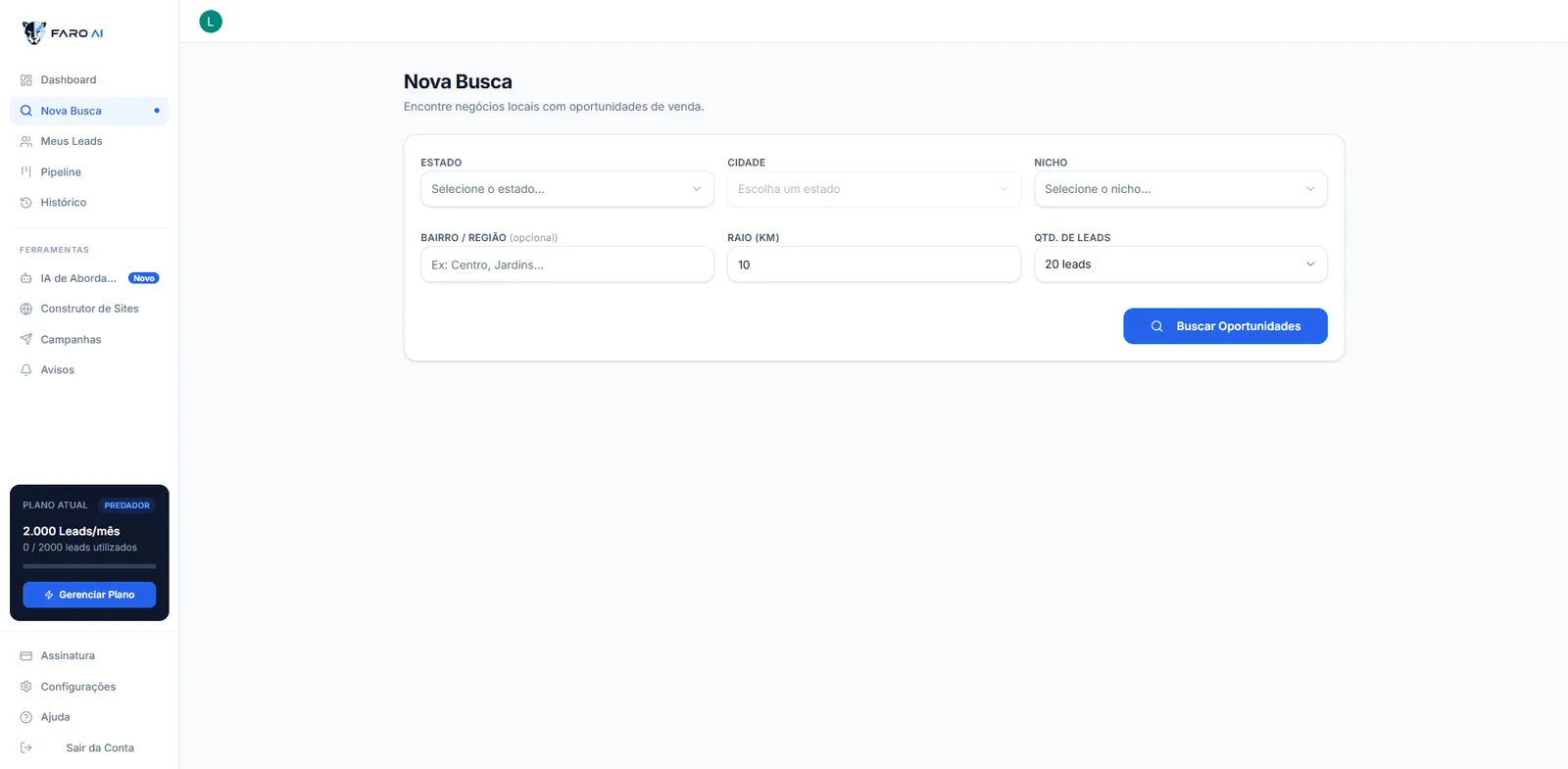Click the chevron in the Nicho select

pos(1310,189)
